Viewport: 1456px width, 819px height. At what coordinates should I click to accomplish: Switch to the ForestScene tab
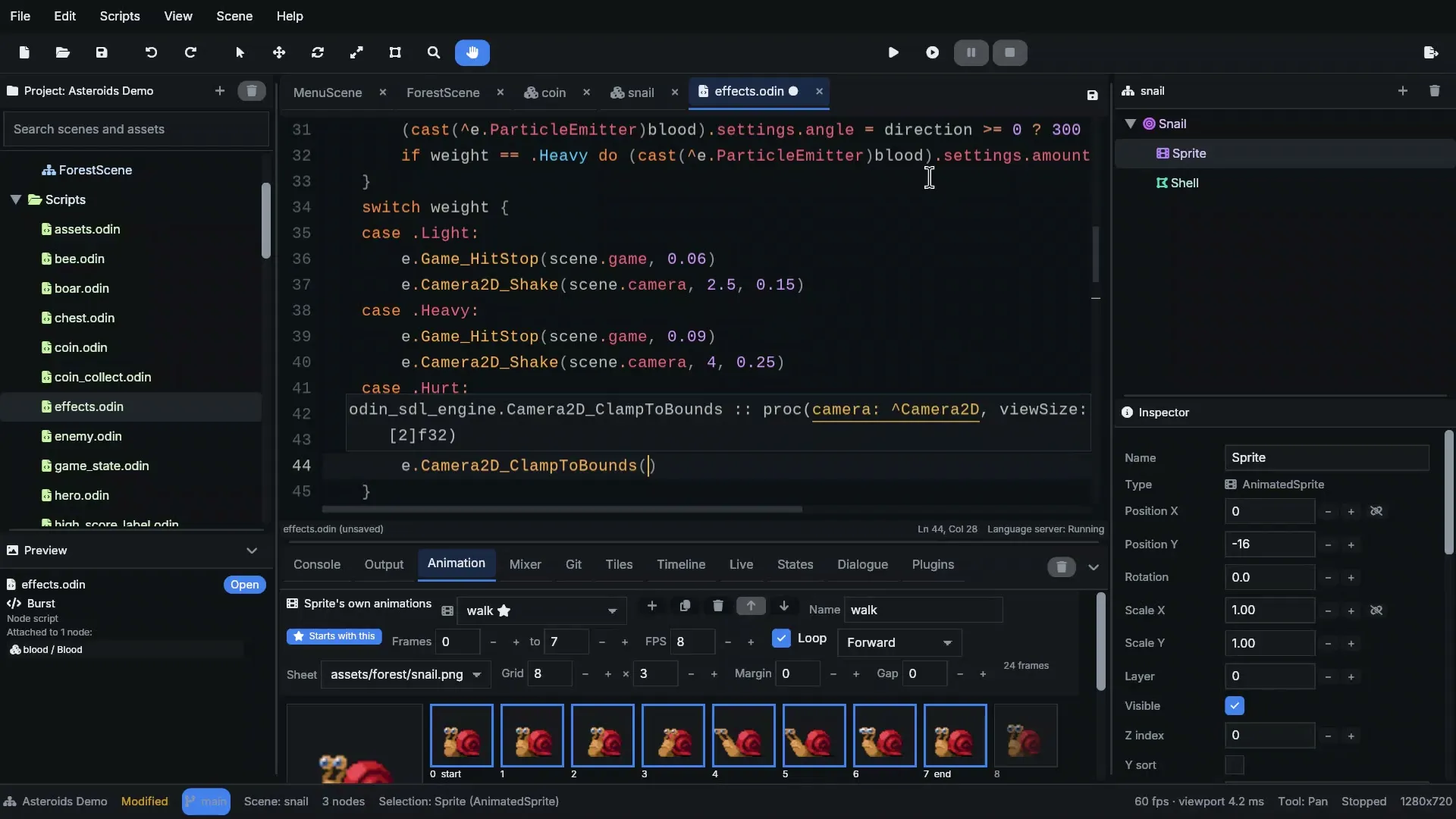coord(443,93)
